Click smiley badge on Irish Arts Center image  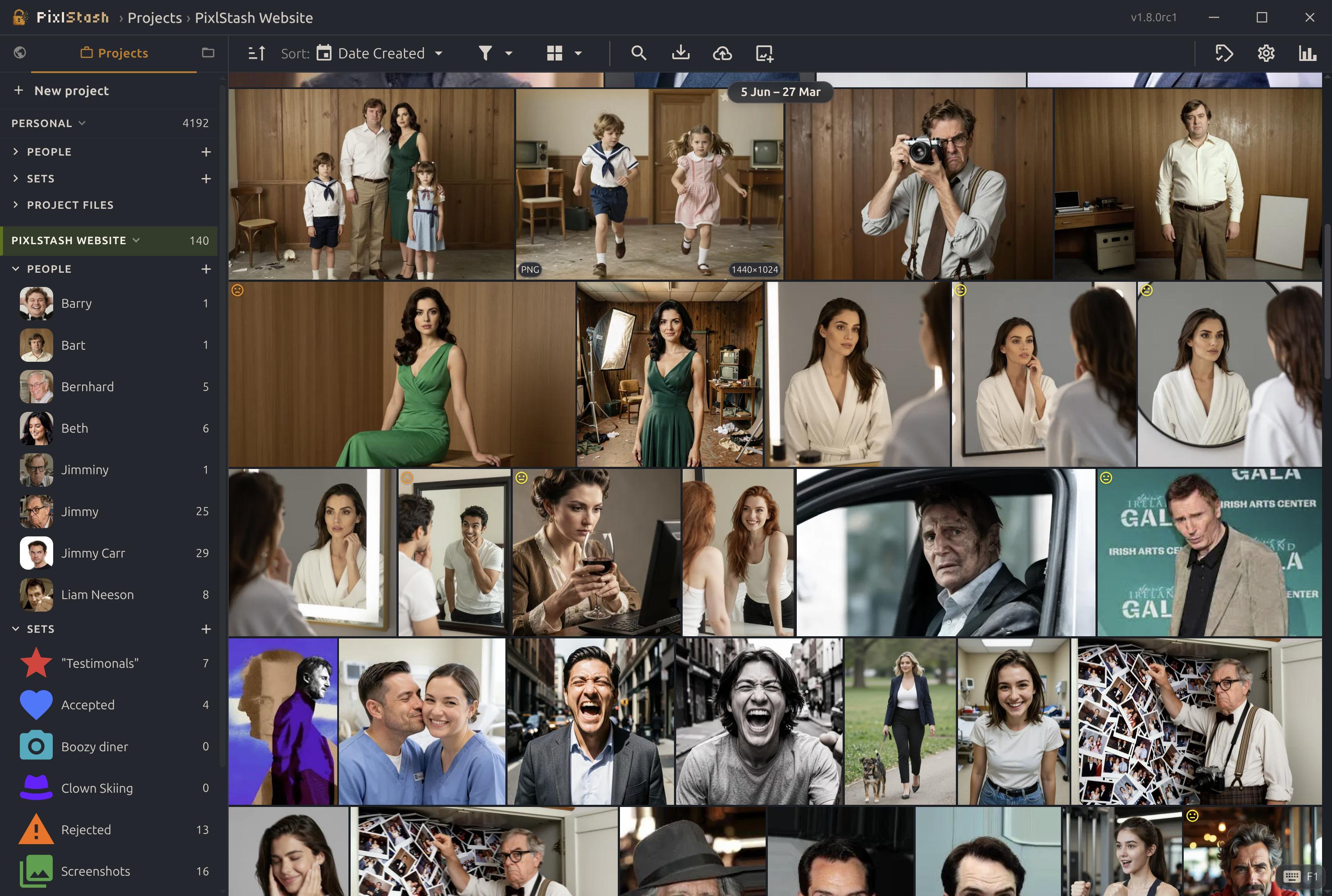[1106, 478]
